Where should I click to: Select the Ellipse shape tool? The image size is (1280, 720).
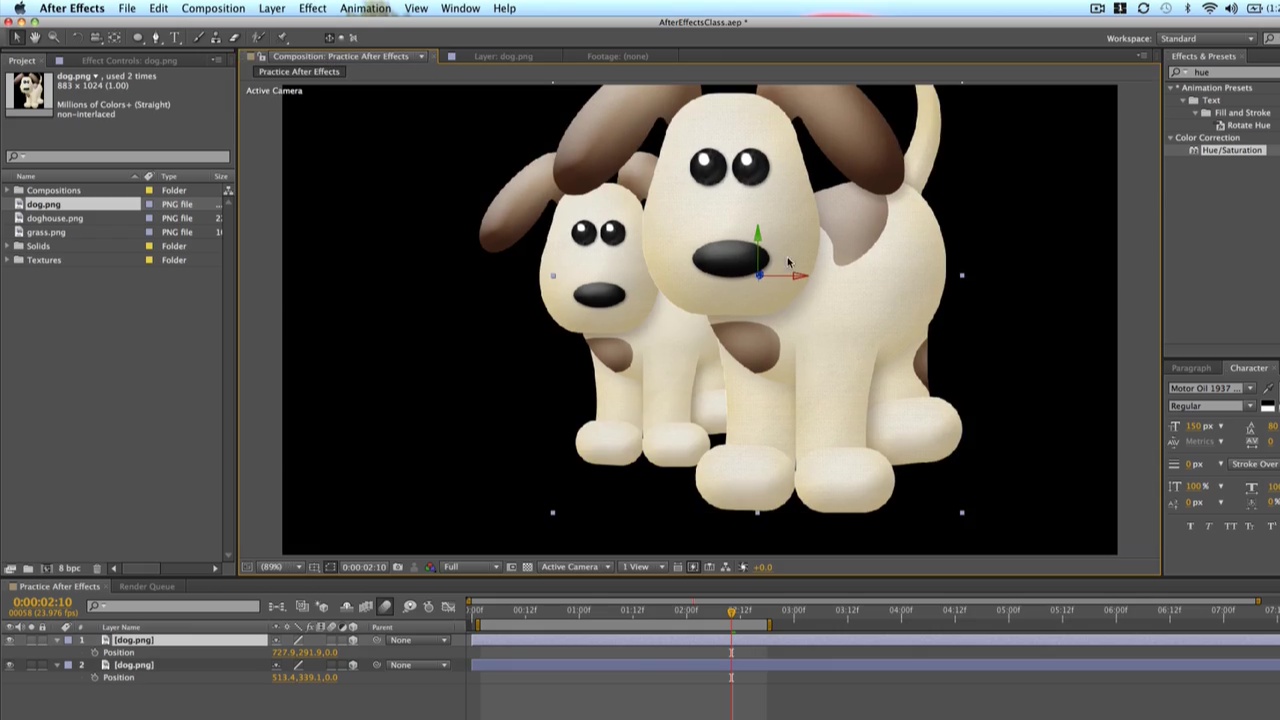point(138,38)
